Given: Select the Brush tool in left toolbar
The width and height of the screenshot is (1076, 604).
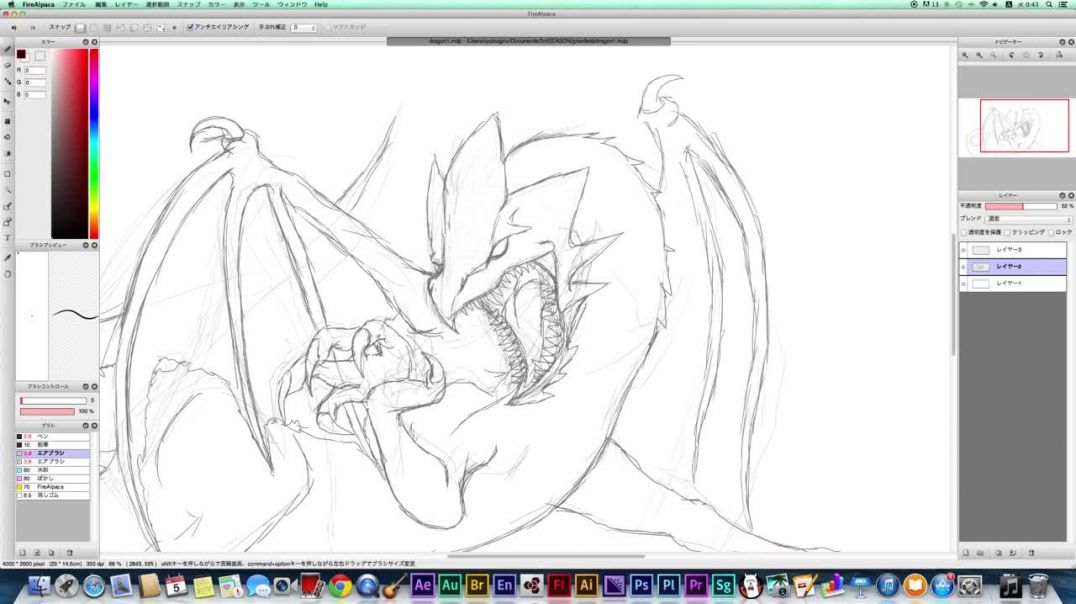Looking at the screenshot, I should coord(8,49).
